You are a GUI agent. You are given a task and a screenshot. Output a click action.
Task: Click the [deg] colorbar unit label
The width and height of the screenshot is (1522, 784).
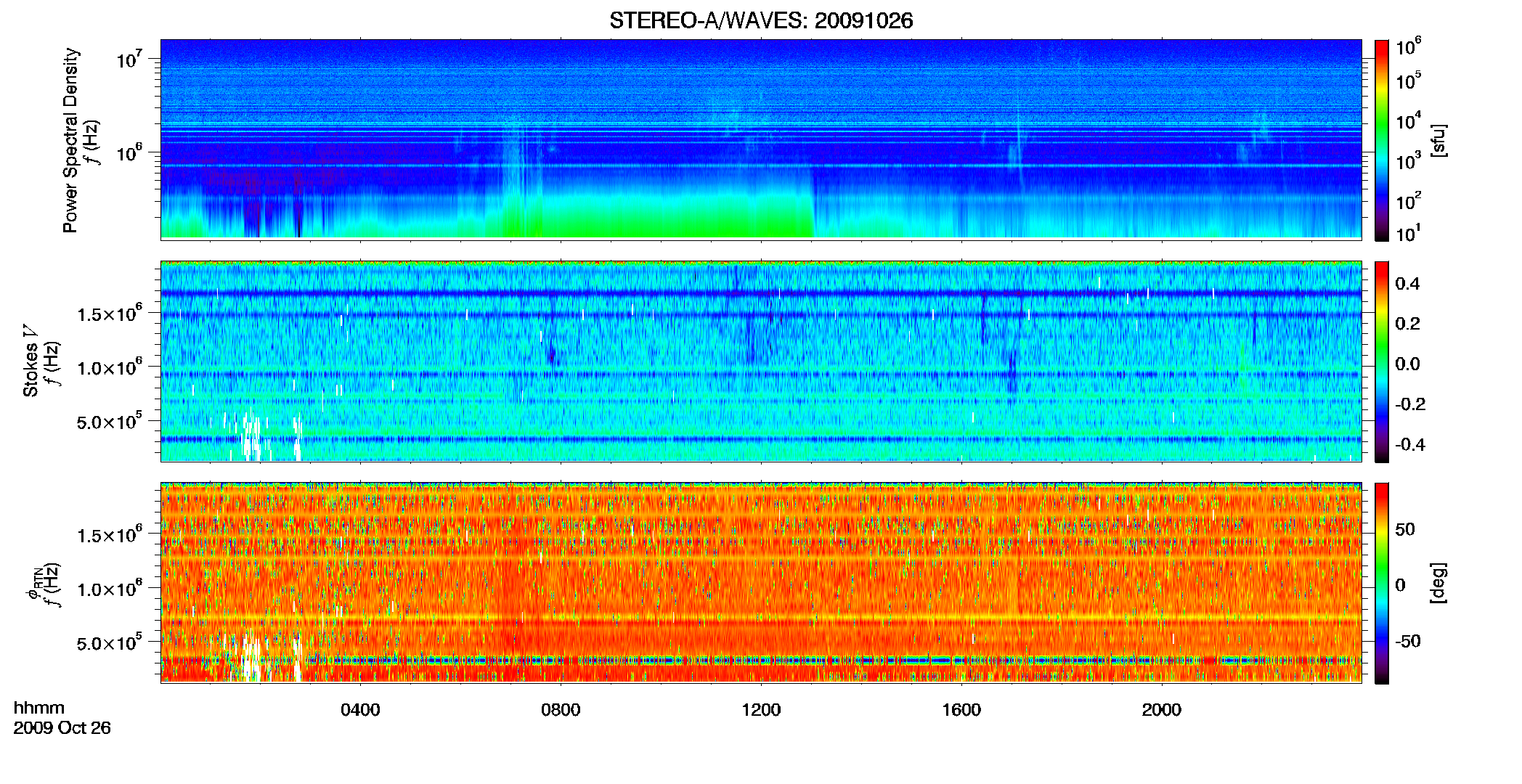click(1438, 583)
